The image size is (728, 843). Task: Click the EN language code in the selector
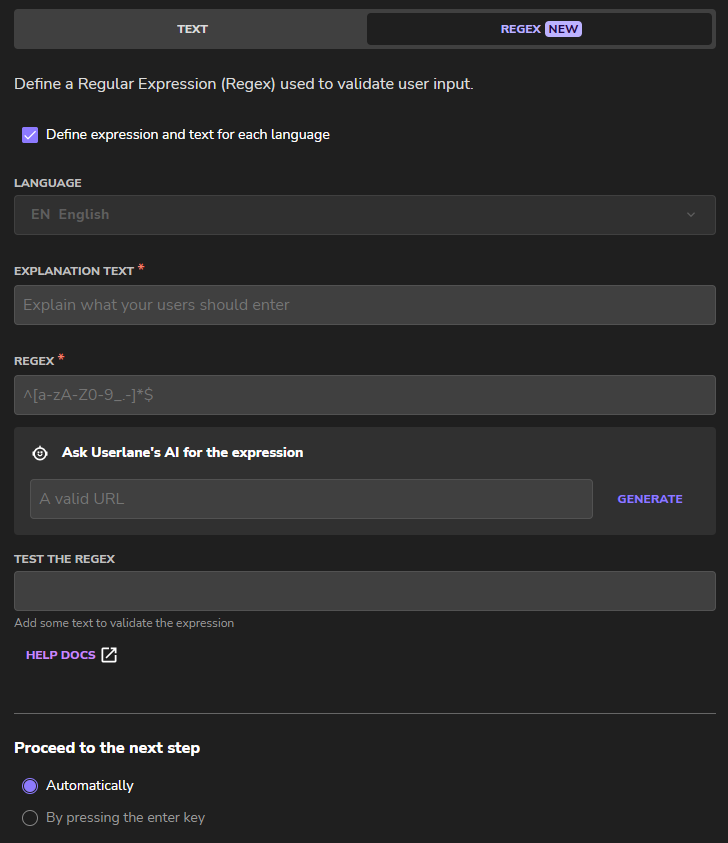40,215
